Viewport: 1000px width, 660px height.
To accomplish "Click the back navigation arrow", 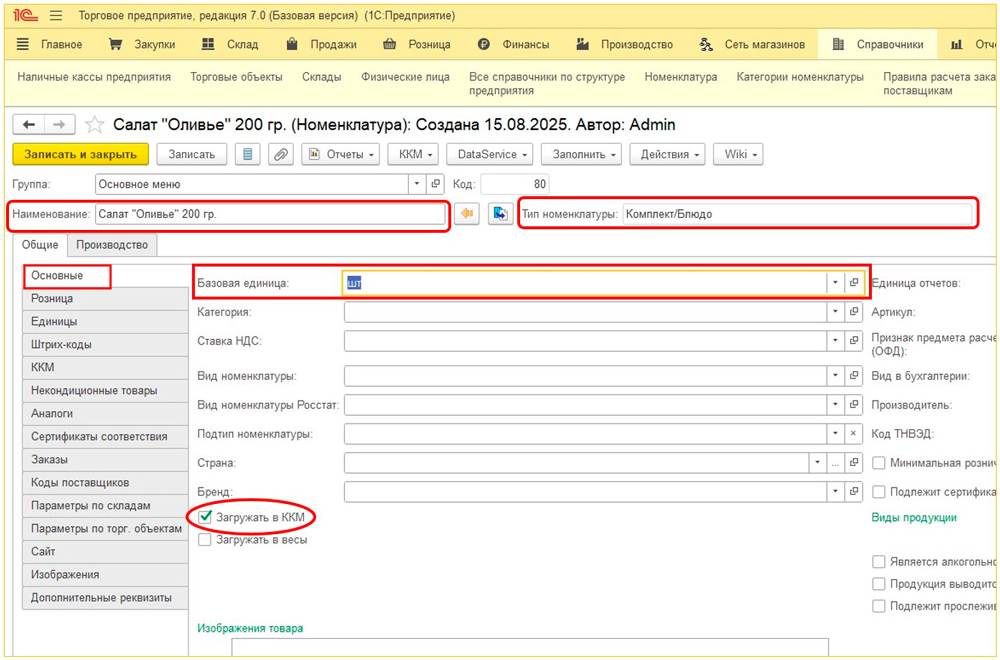I will point(29,125).
